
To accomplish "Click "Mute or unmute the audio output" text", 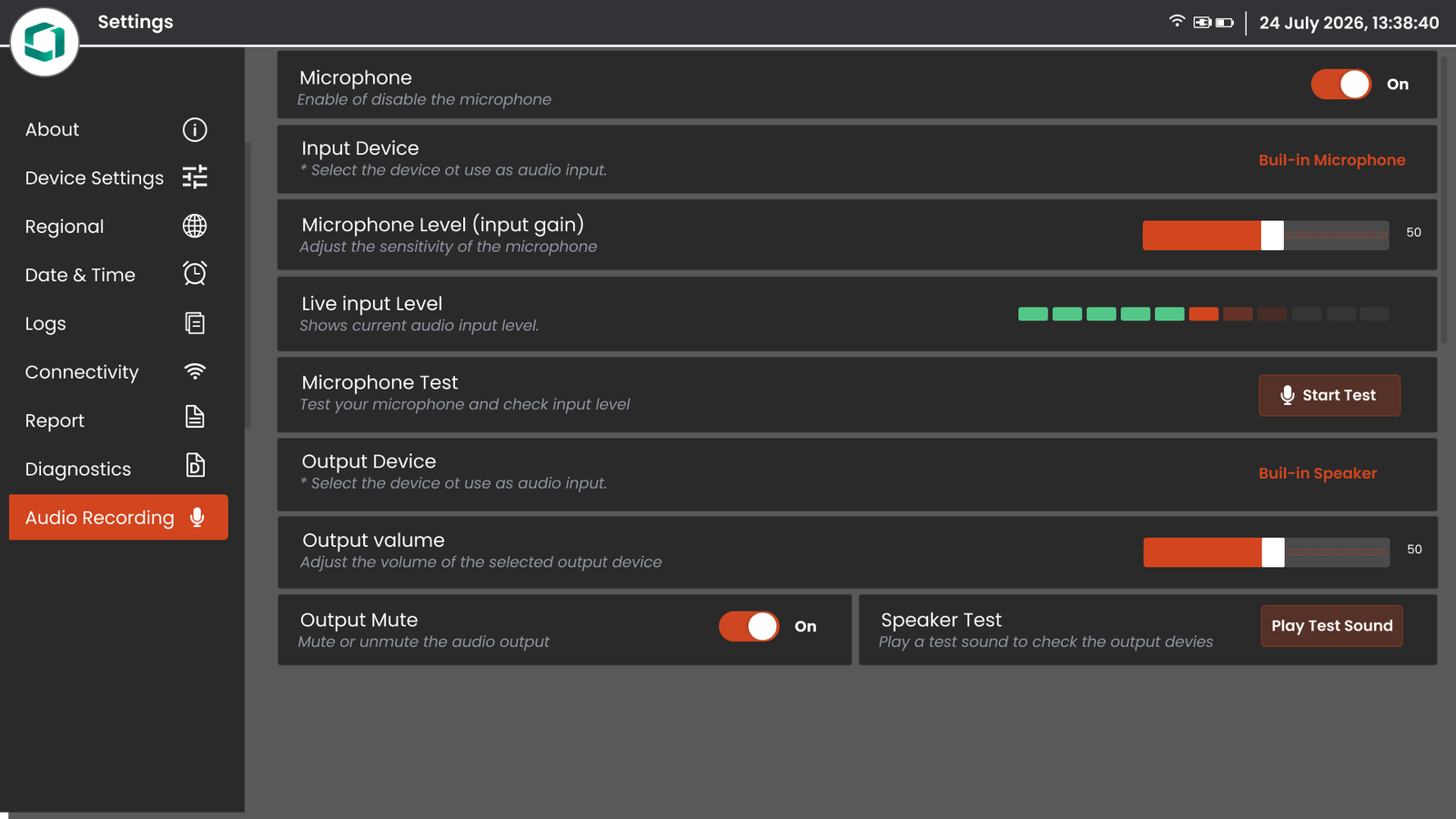I will (424, 642).
